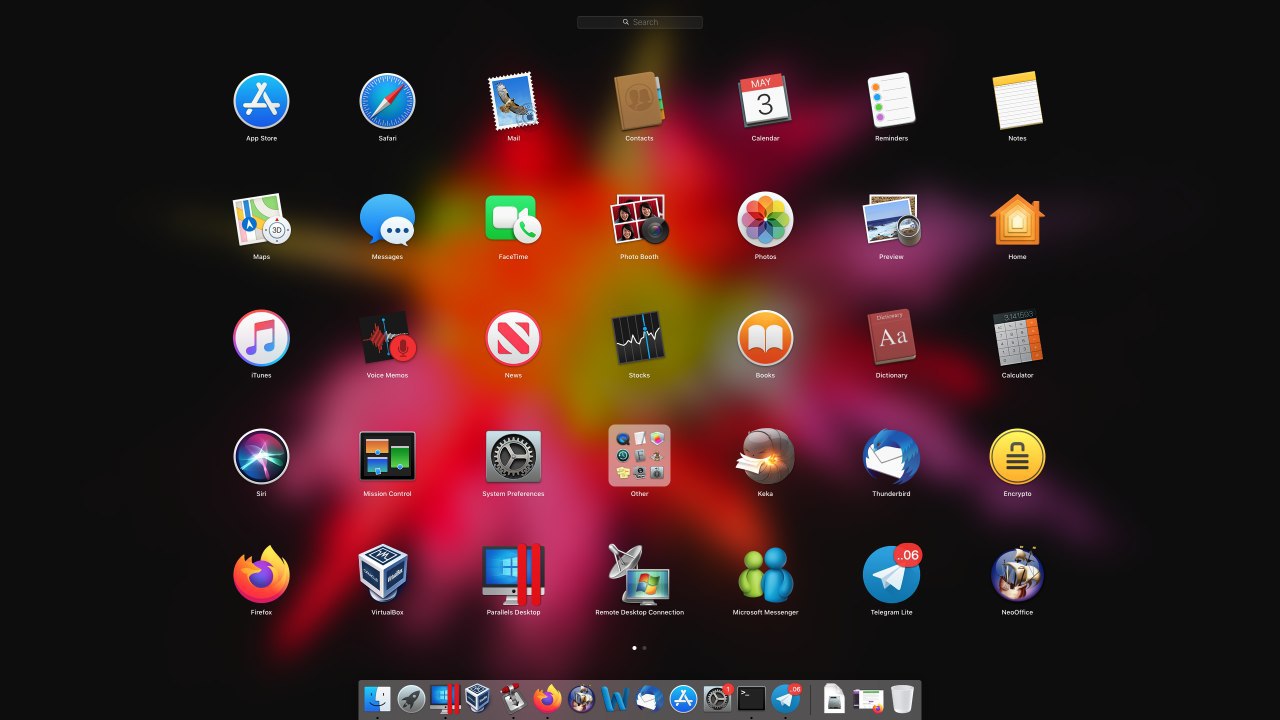Image resolution: width=1280 pixels, height=720 pixels.
Task: Launch NeoOffice from the Launchpad grid
Action: (1017, 574)
